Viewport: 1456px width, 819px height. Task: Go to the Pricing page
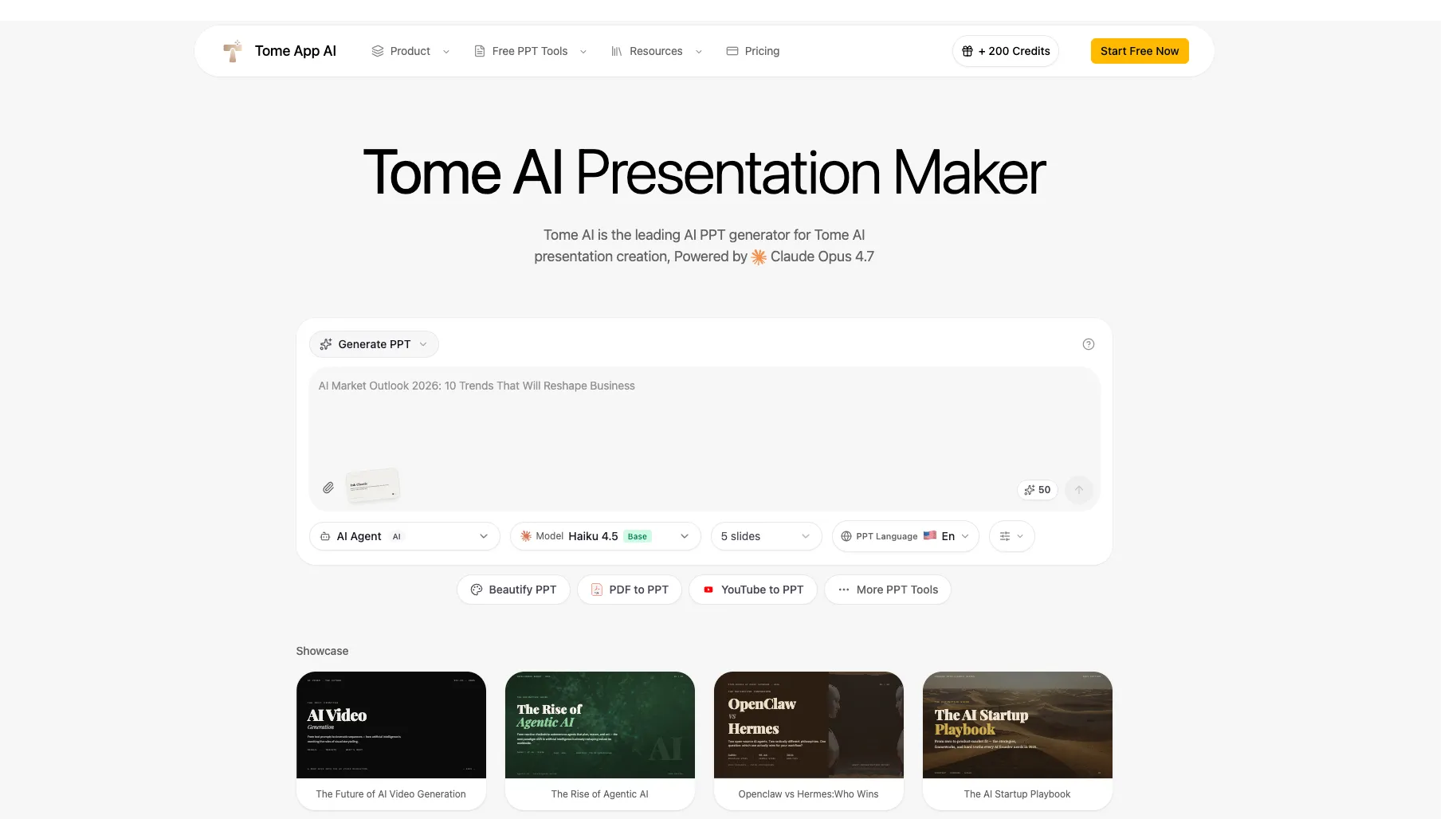(x=753, y=51)
